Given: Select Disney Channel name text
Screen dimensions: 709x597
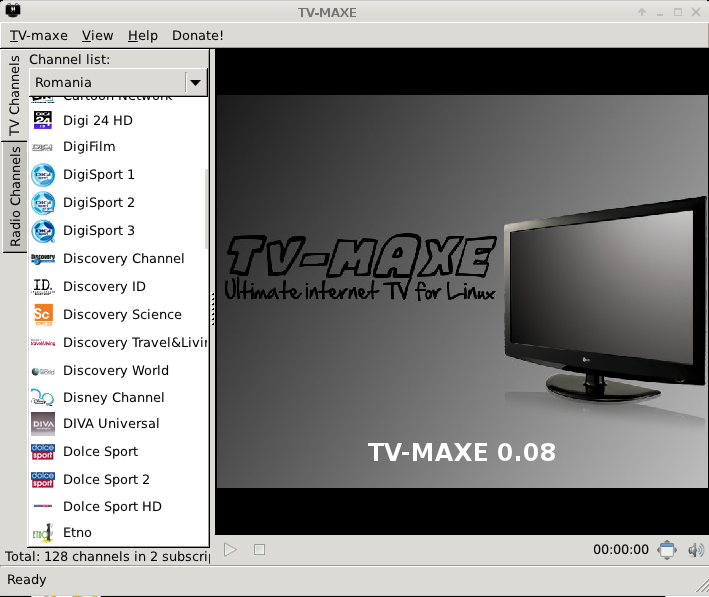Looking at the screenshot, I should point(114,398).
